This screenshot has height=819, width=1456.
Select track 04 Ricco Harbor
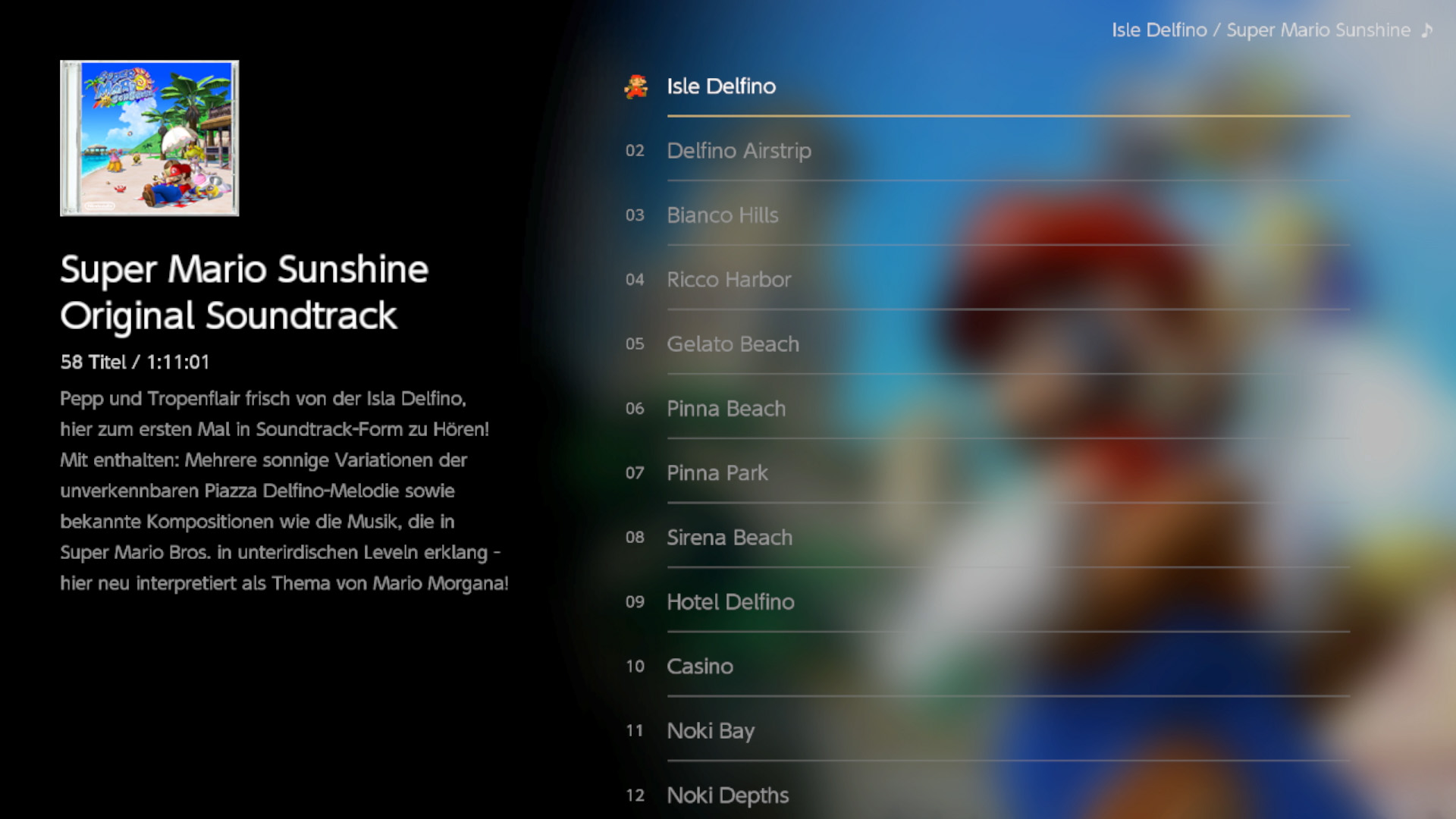[728, 280]
